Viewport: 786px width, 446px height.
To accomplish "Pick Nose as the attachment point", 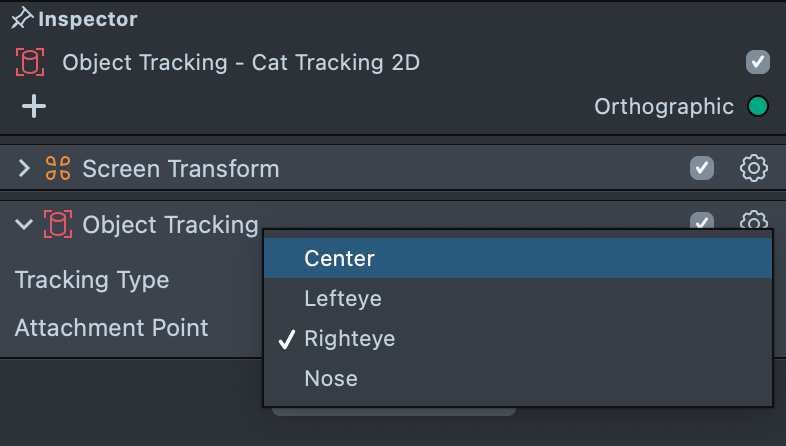I will [331, 379].
